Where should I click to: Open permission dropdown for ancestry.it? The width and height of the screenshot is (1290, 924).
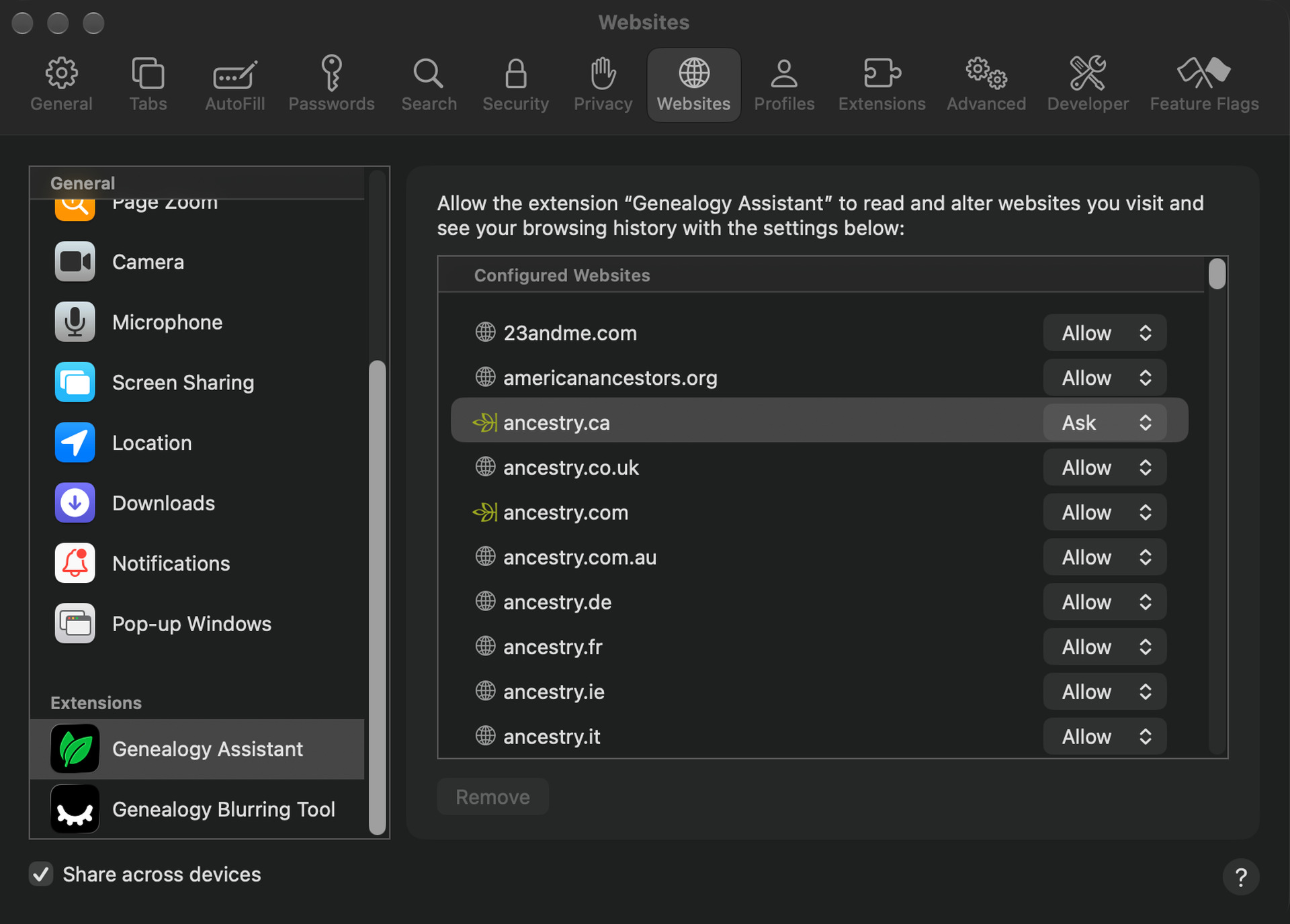click(x=1105, y=737)
